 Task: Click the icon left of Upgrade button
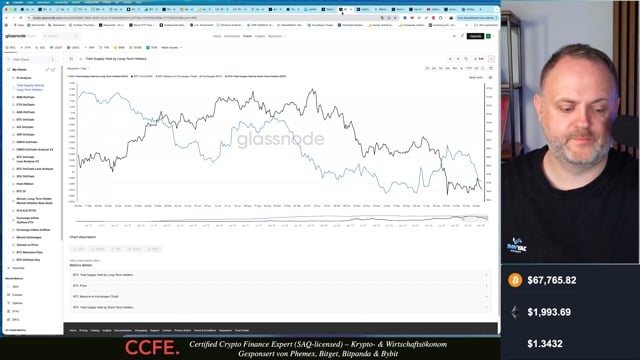click(462, 36)
